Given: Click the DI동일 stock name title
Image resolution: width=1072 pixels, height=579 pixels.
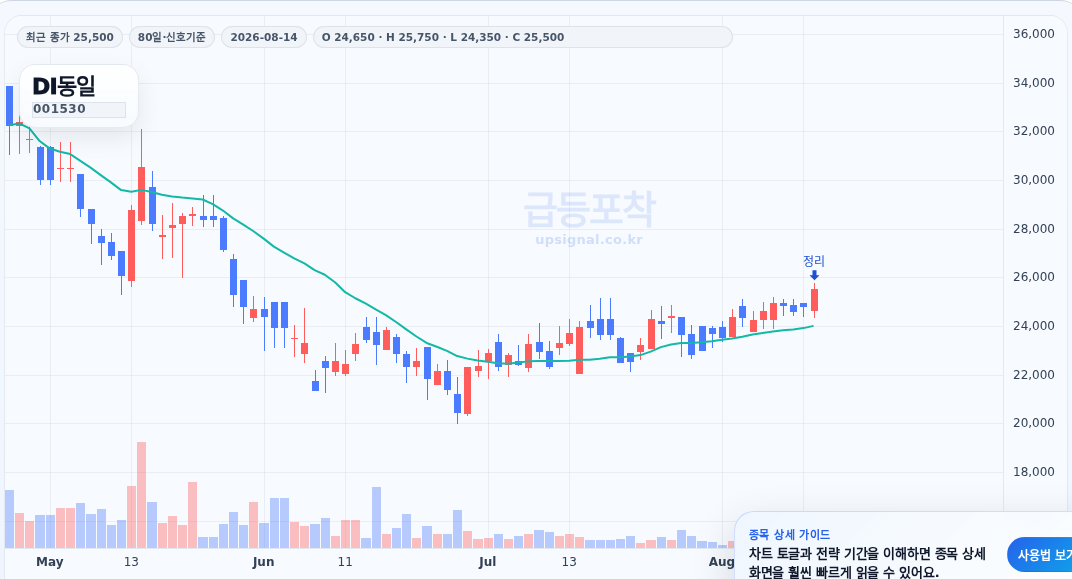Looking at the screenshot, I should point(64,86).
